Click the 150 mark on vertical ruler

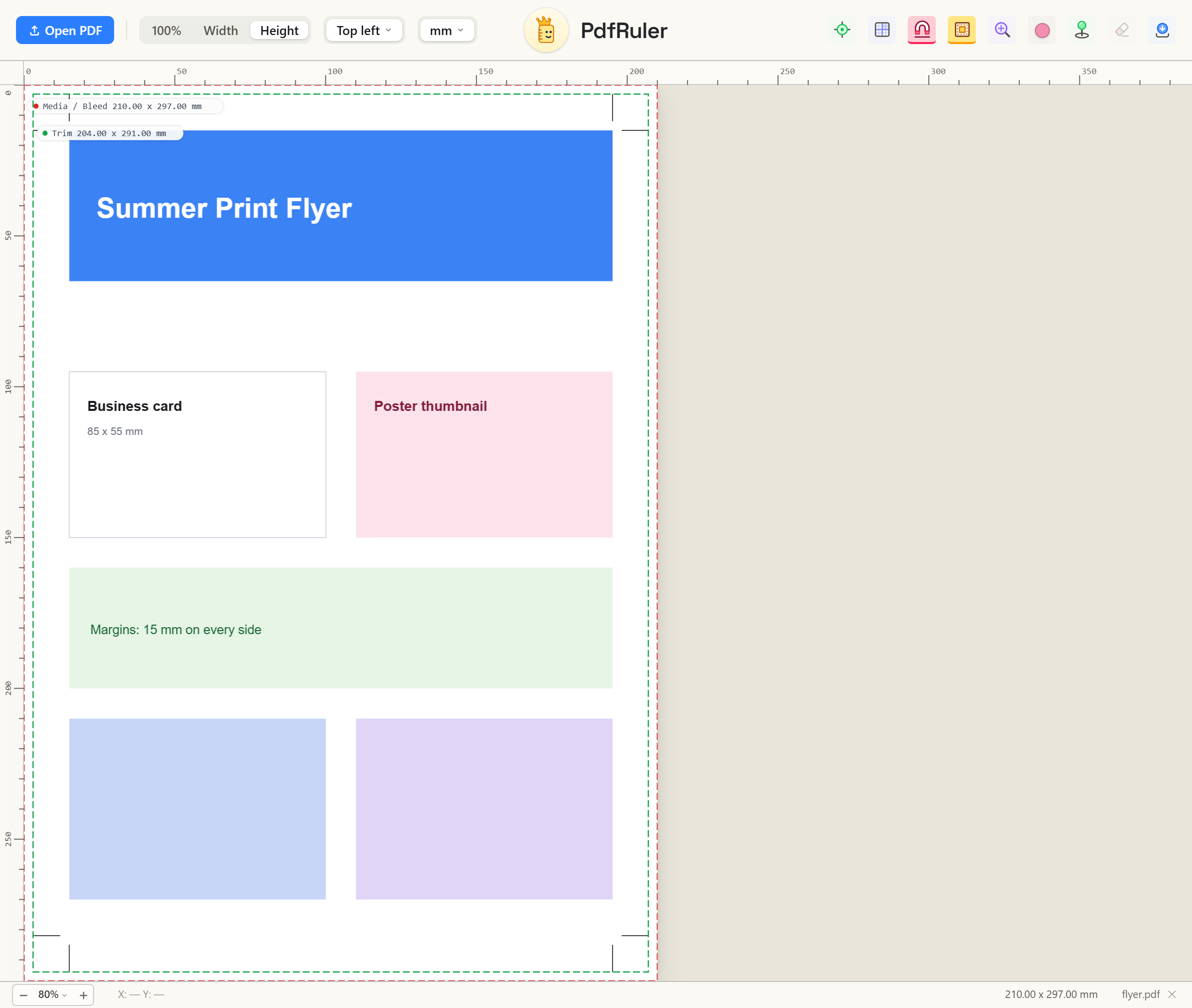[8, 537]
